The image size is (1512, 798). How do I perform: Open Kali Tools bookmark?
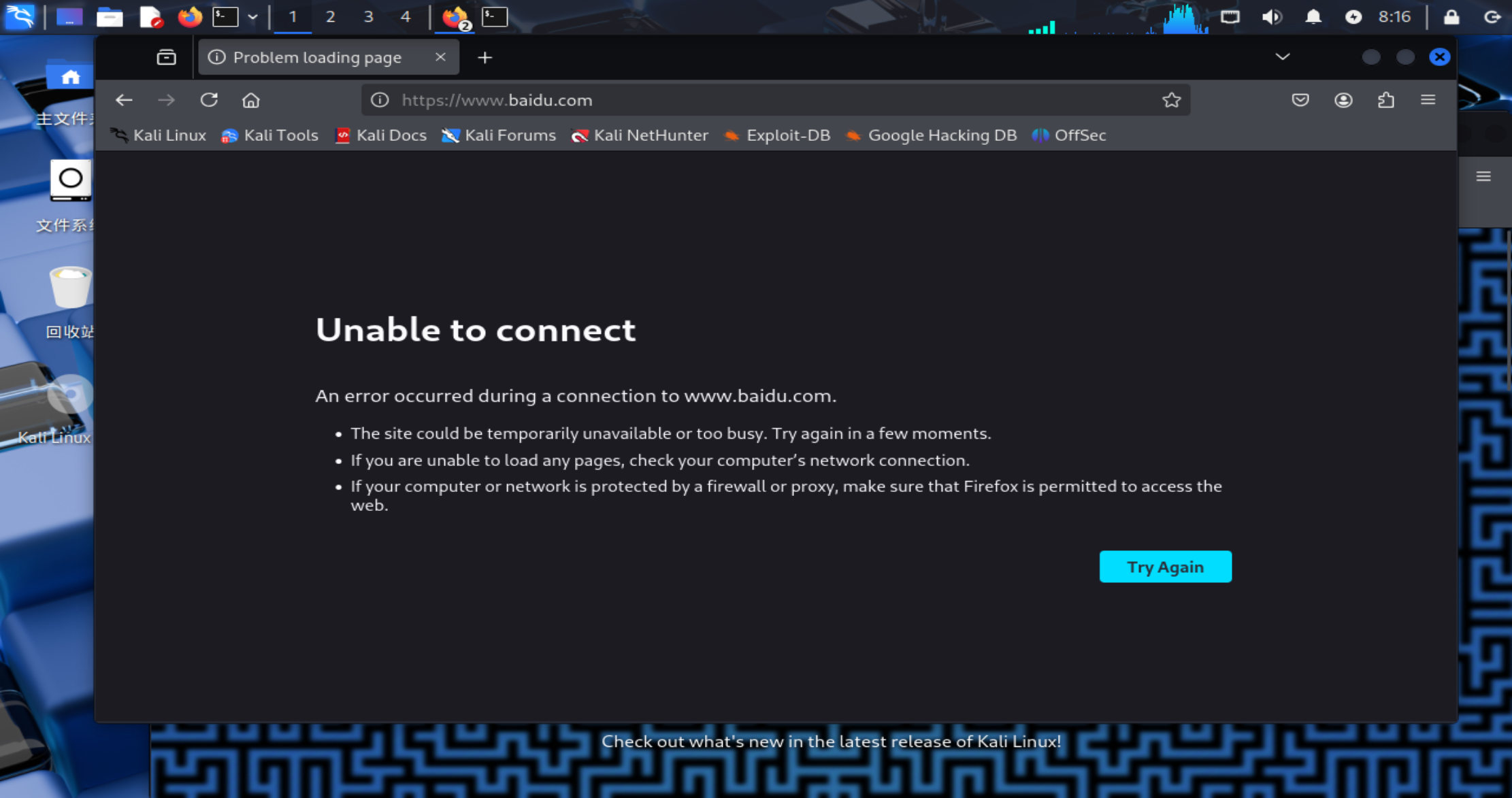tap(270, 135)
